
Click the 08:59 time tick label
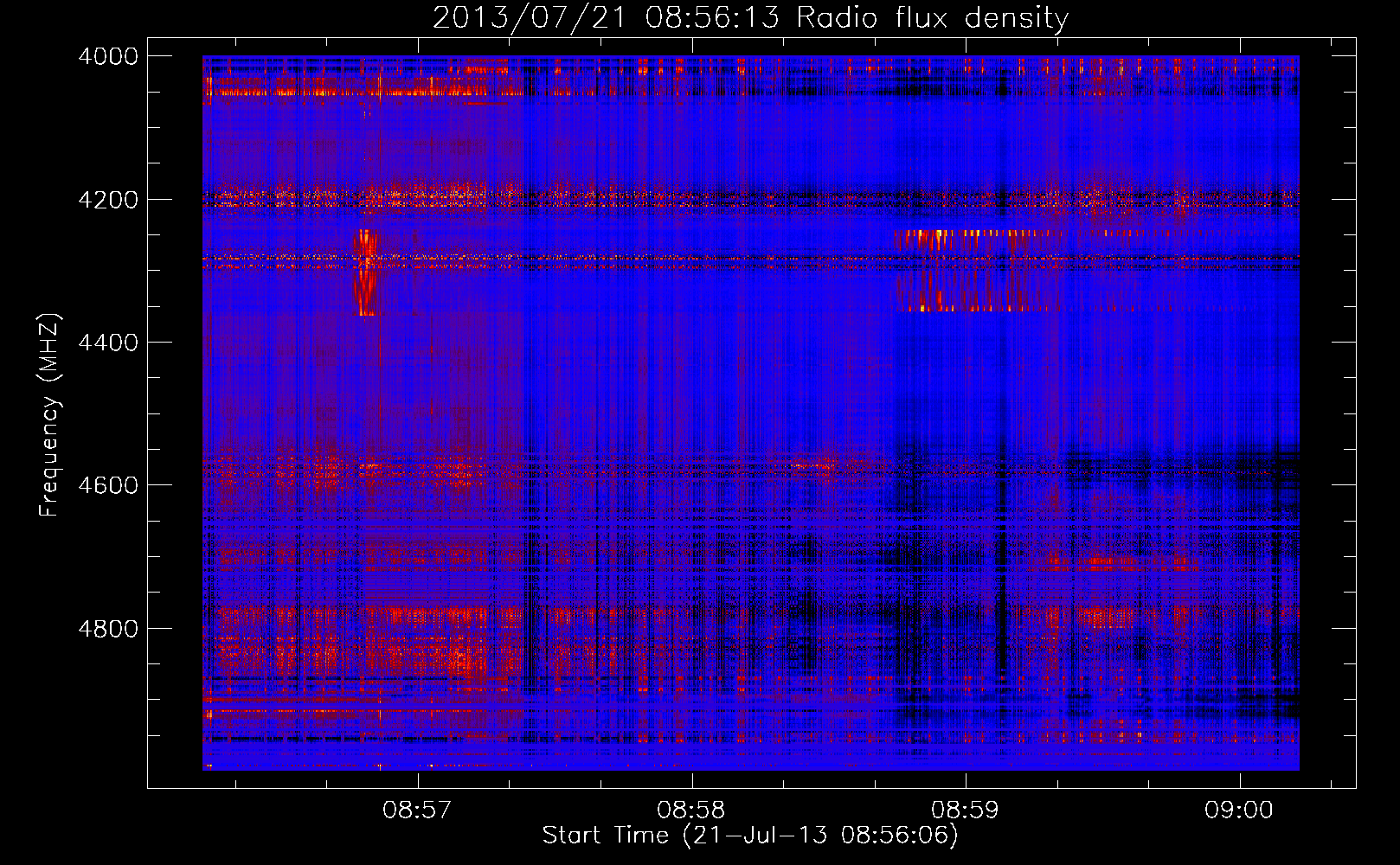[965, 810]
